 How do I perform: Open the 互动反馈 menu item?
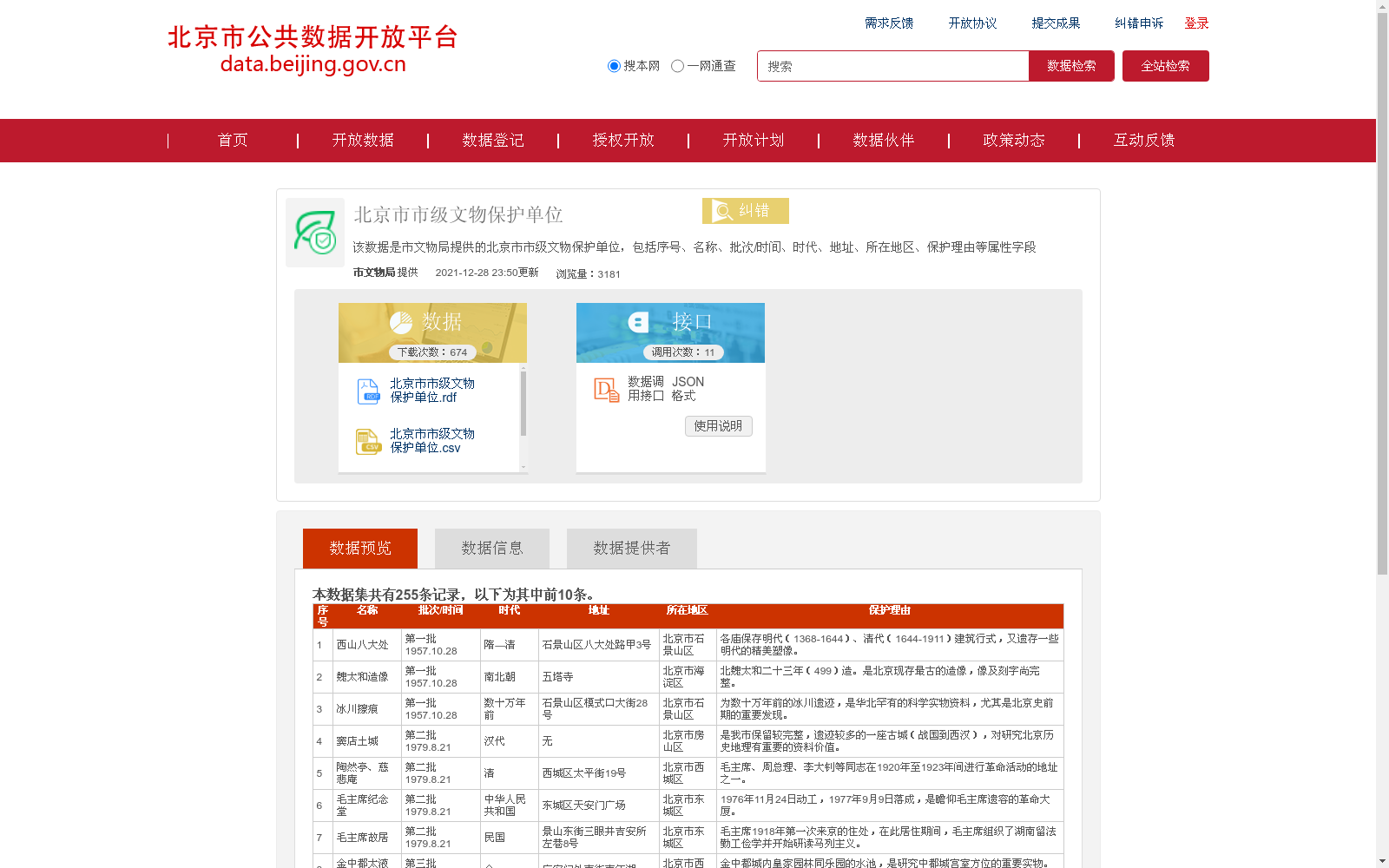pyautogui.click(x=1143, y=140)
